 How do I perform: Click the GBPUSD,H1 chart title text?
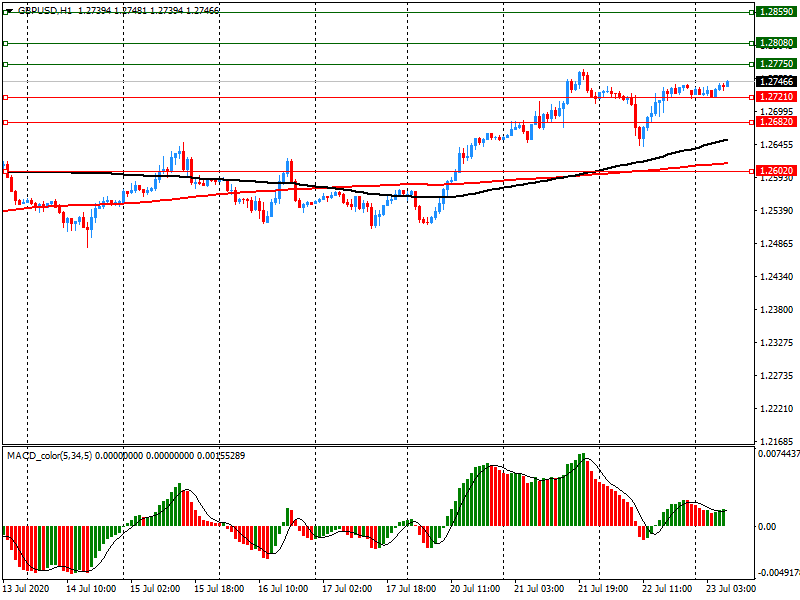tap(45, 10)
